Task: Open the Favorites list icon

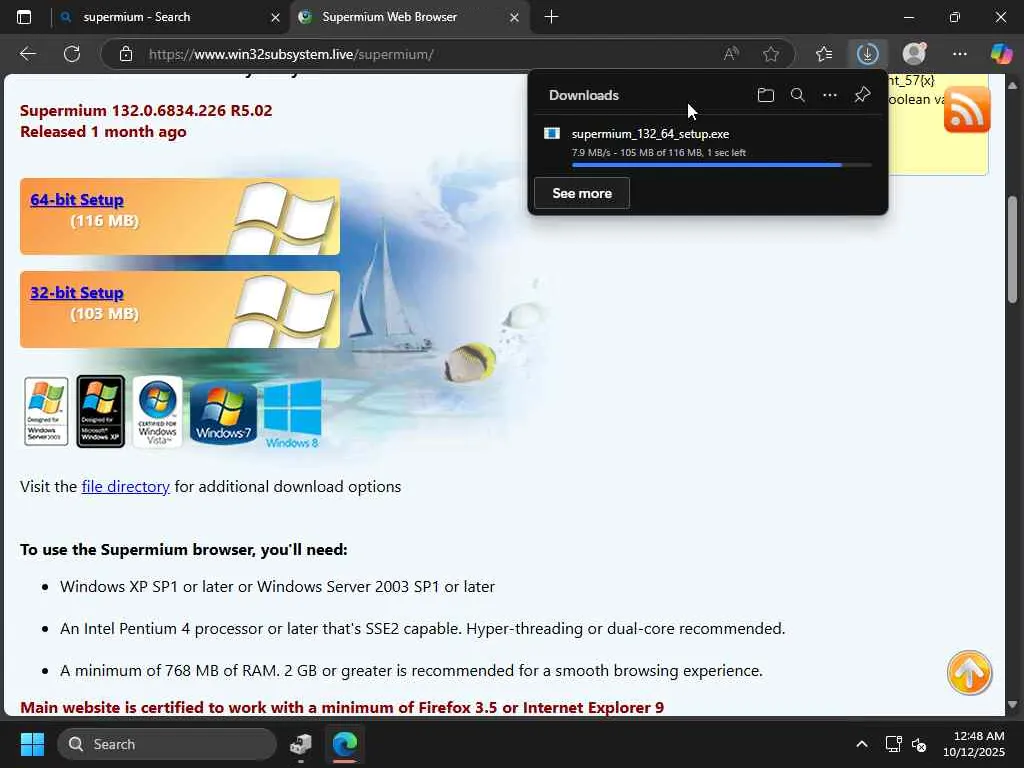Action: tap(824, 54)
